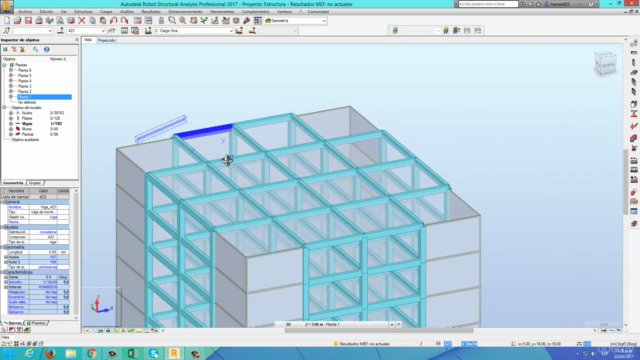Switch to the Plantas tab at panel bottom

click(37, 323)
